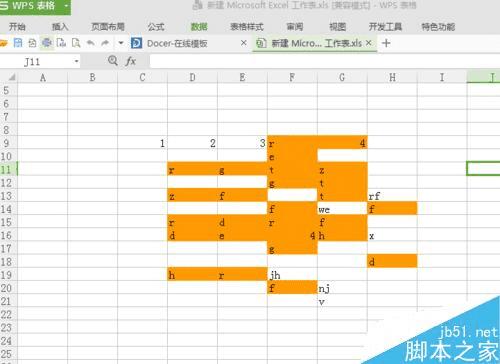Screen dimensions: 500x364
Task: Switch to the 页面布局 ribbon tab
Action: point(108,27)
